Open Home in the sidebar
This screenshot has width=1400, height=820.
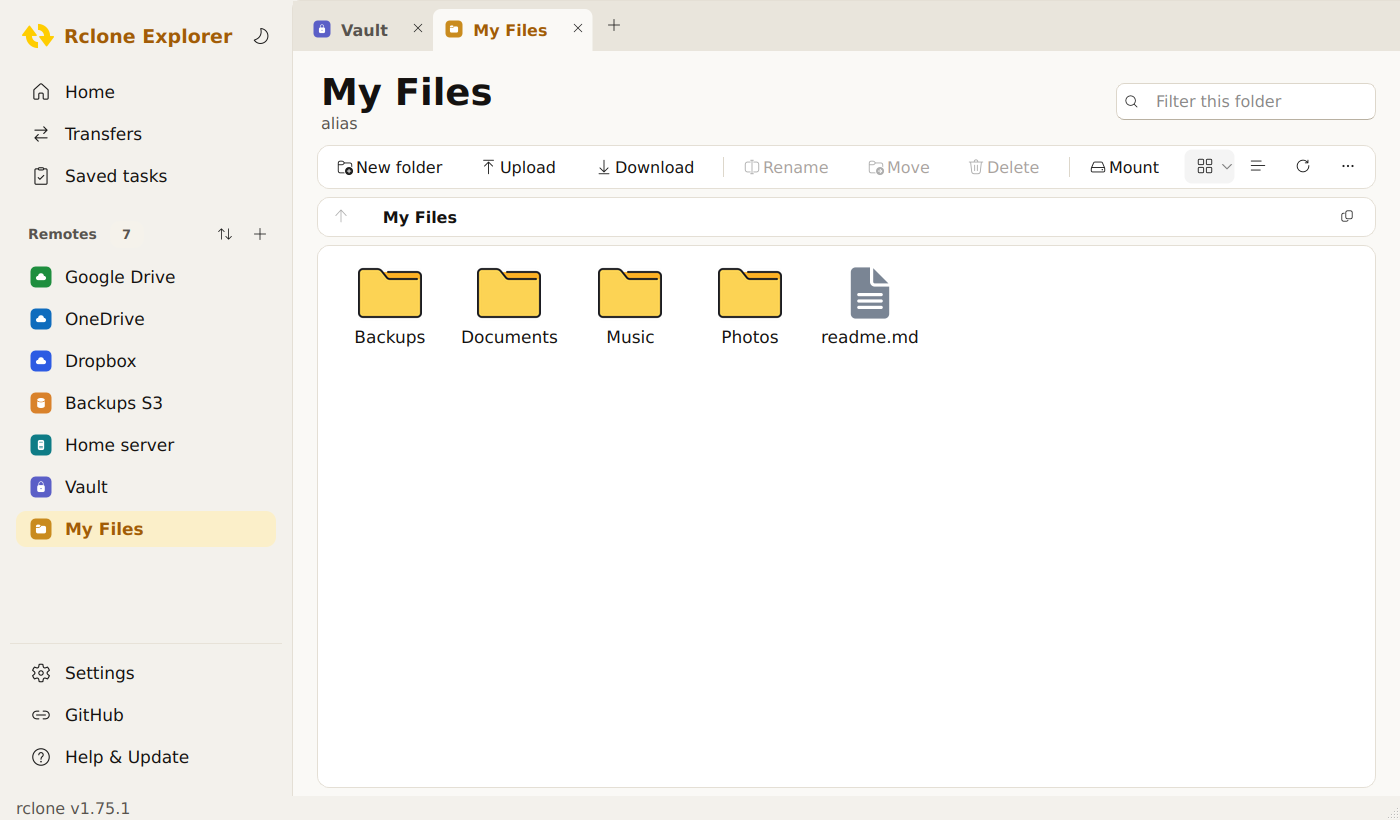coord(146,92)
